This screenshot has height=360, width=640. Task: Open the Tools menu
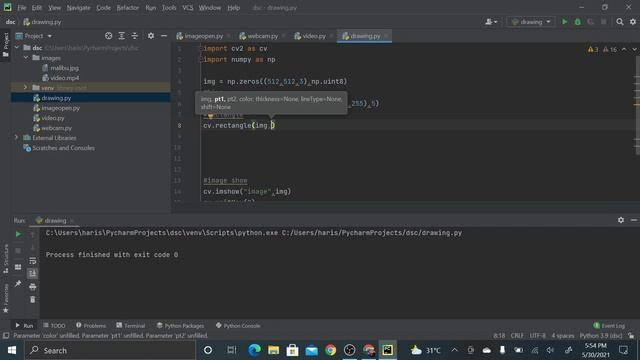[169, 8]
